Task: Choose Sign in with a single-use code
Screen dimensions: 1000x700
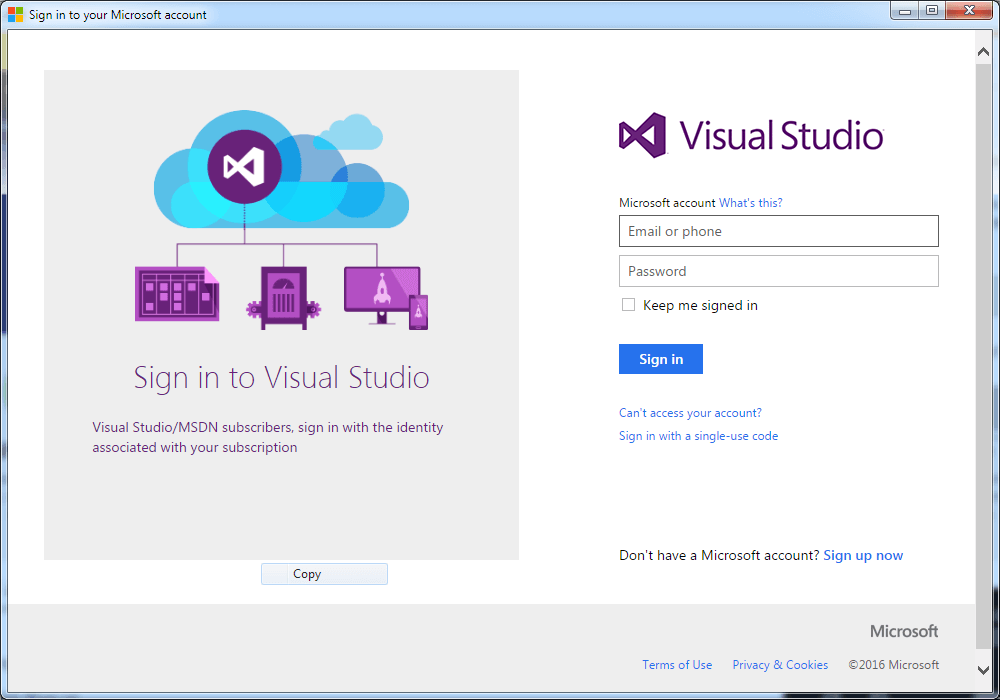Action: (x=698, y=436)
